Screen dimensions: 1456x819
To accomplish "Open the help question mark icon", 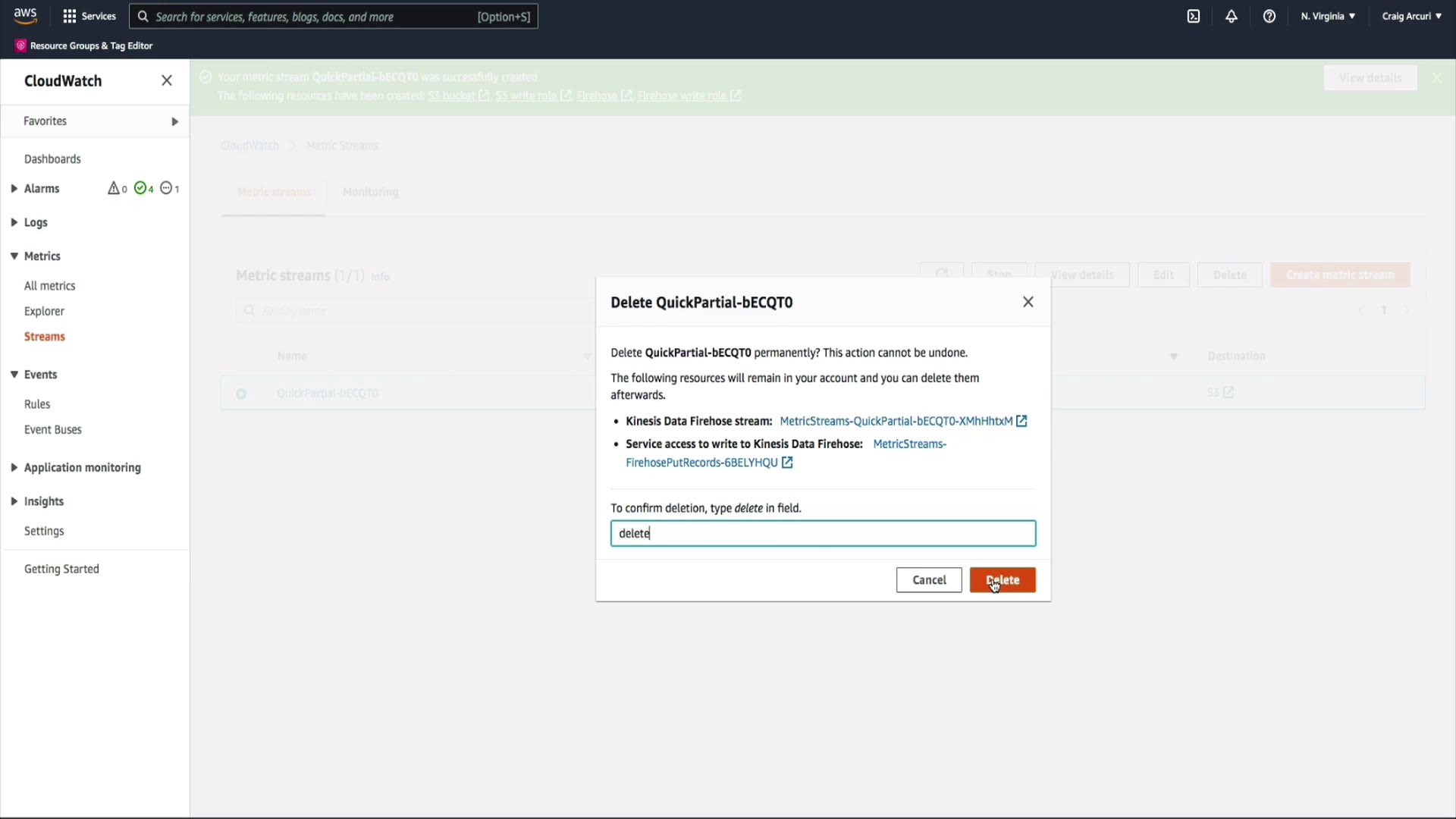I will [1269, 16].
